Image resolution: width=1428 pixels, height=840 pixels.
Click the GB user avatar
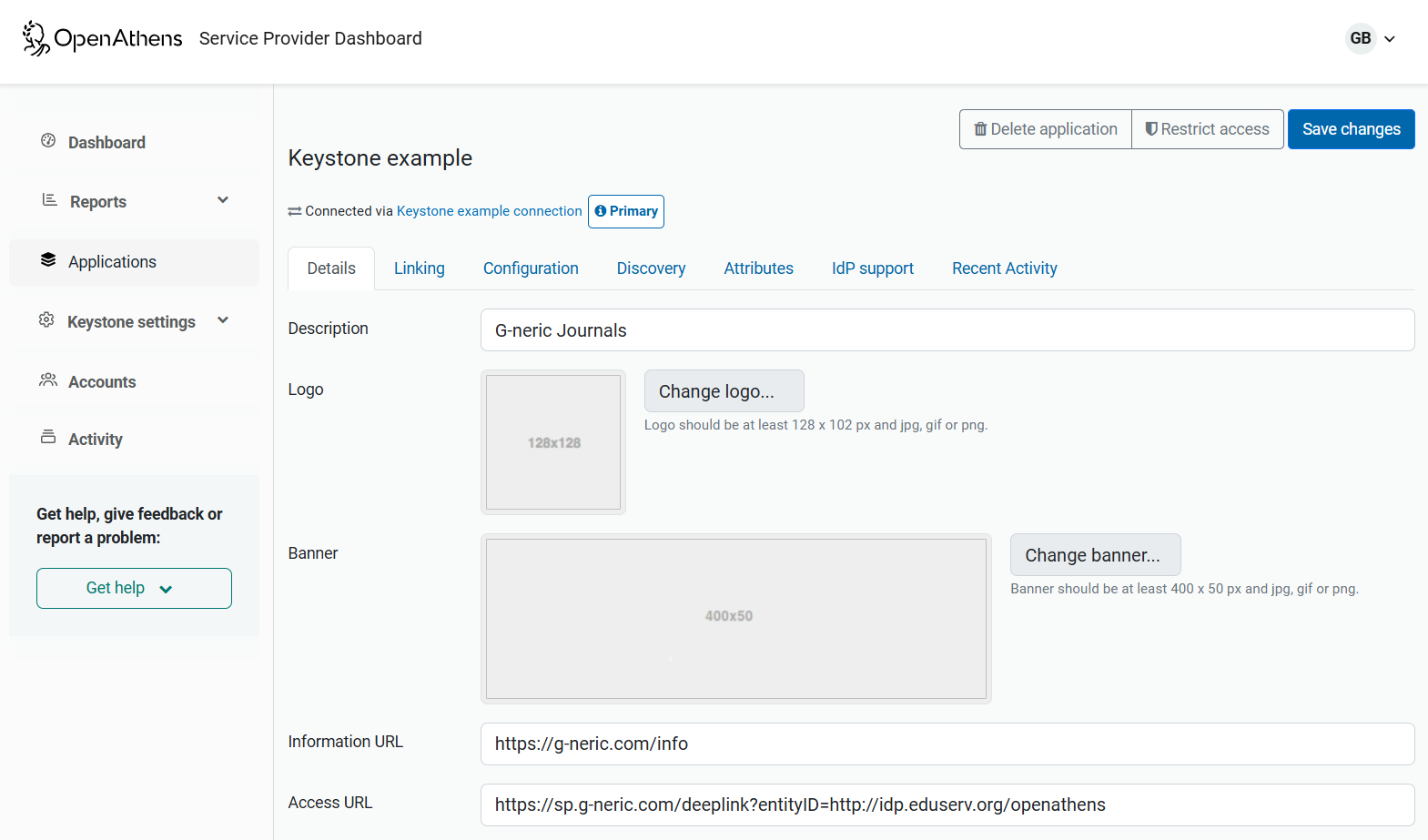pos(1361,38)
